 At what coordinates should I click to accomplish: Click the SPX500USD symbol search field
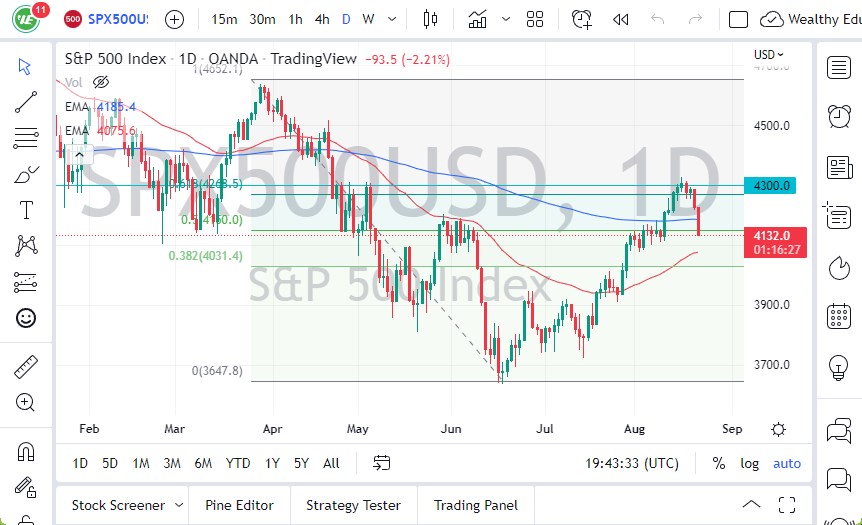(118, 19)
